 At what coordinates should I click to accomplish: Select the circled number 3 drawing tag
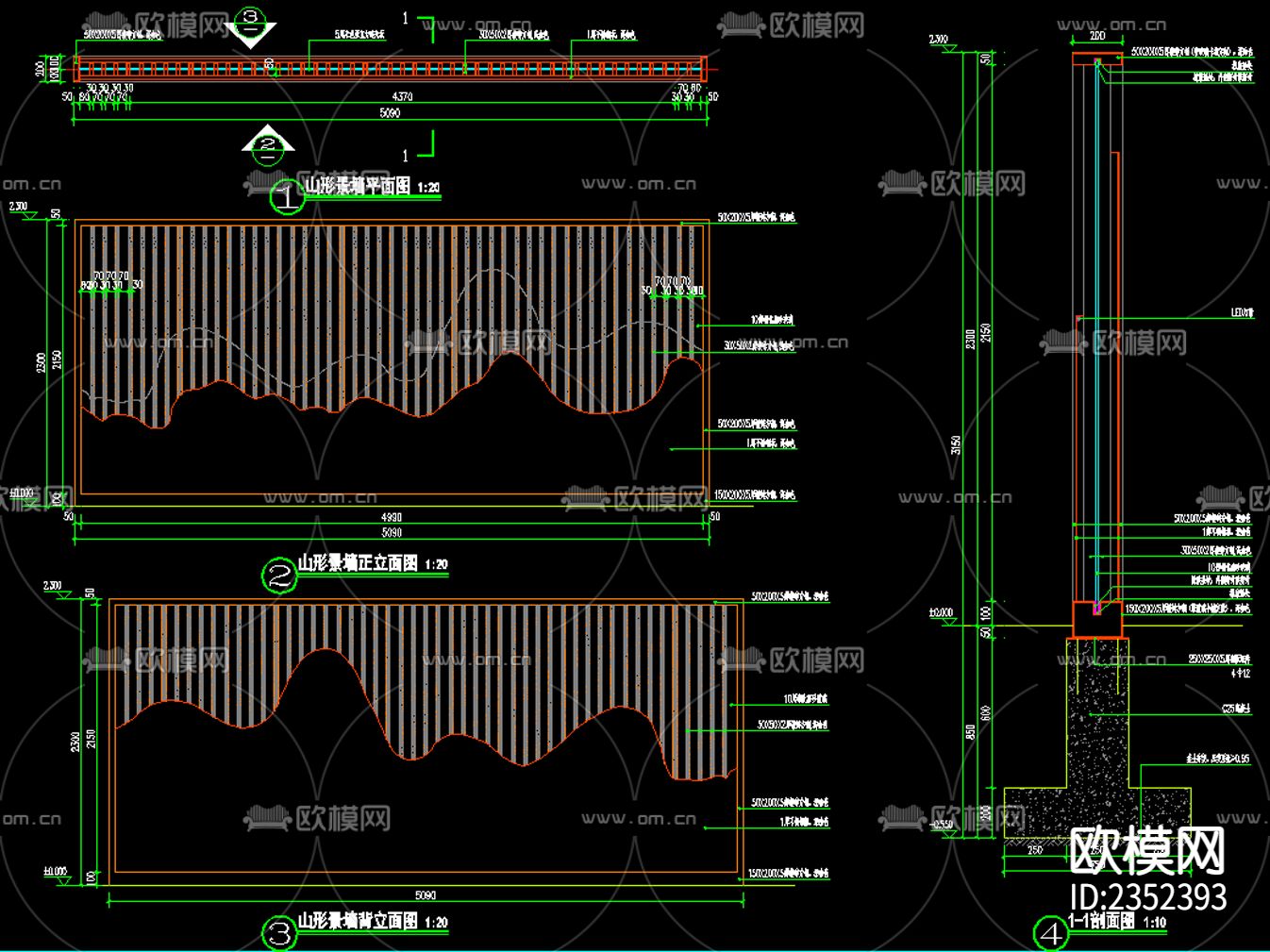pyautogui.click(x=279, y=934)
